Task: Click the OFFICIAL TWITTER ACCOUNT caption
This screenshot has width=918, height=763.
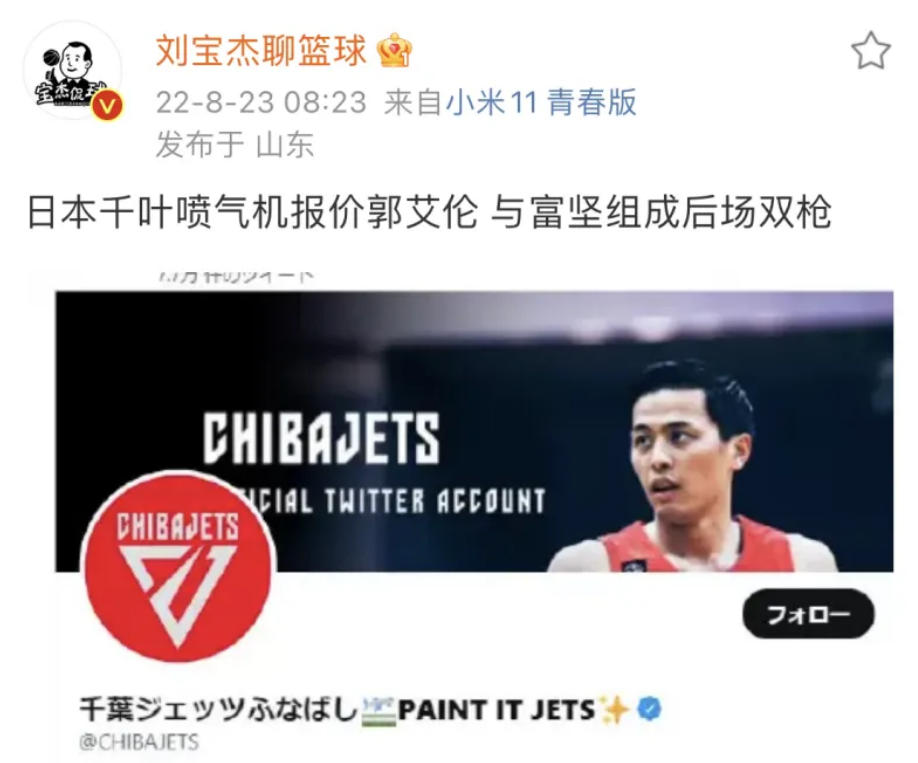Action: 396,501
